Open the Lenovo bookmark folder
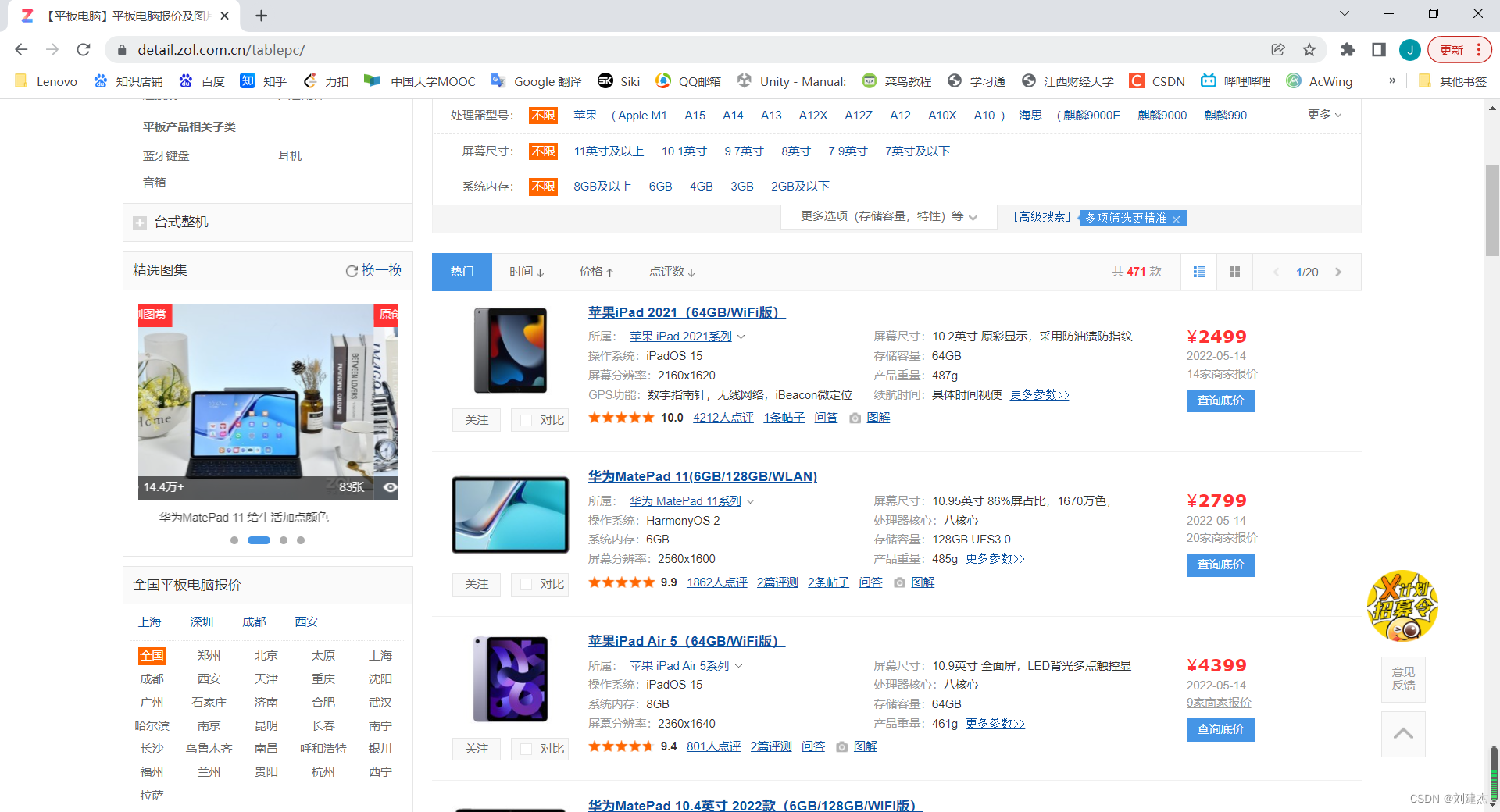 tap(46, 81)
